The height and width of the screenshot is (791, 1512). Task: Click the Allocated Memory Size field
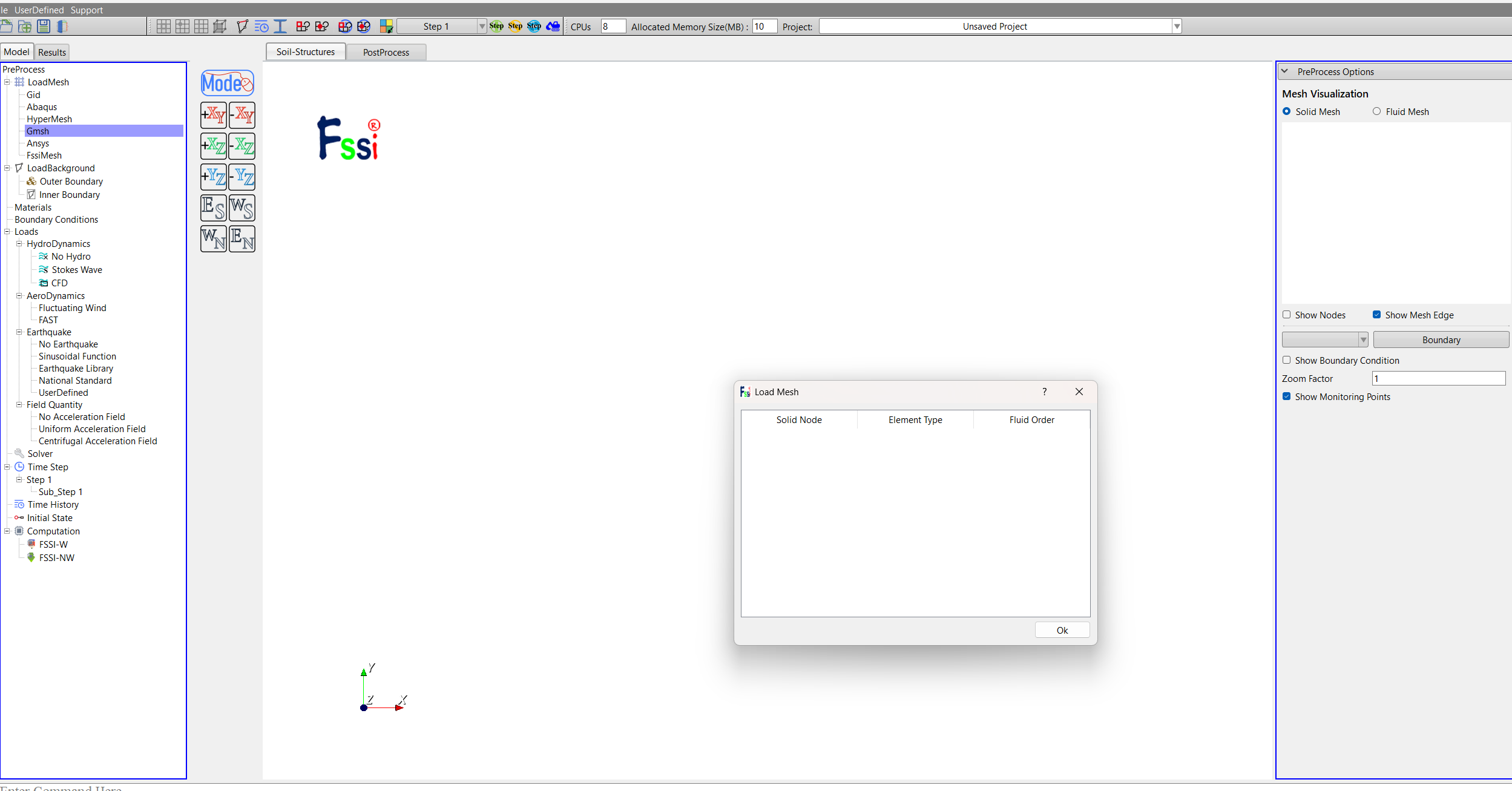pos(764,26)
